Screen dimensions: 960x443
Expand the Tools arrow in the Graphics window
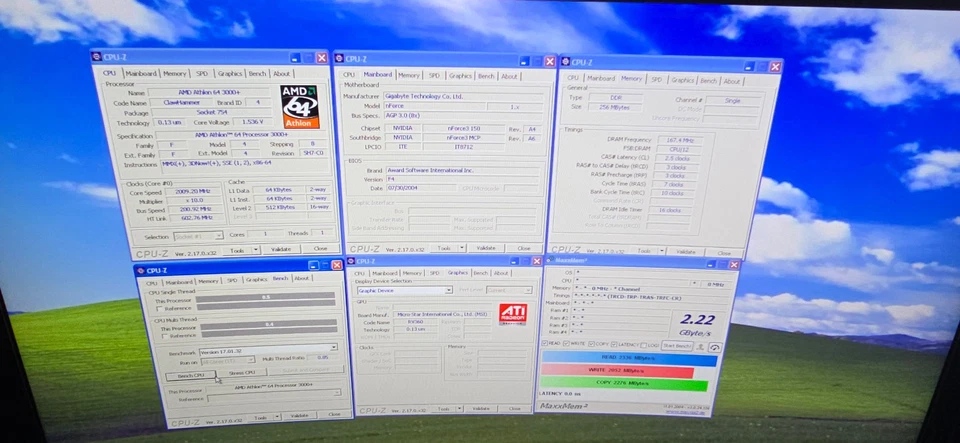pos(460,408)
